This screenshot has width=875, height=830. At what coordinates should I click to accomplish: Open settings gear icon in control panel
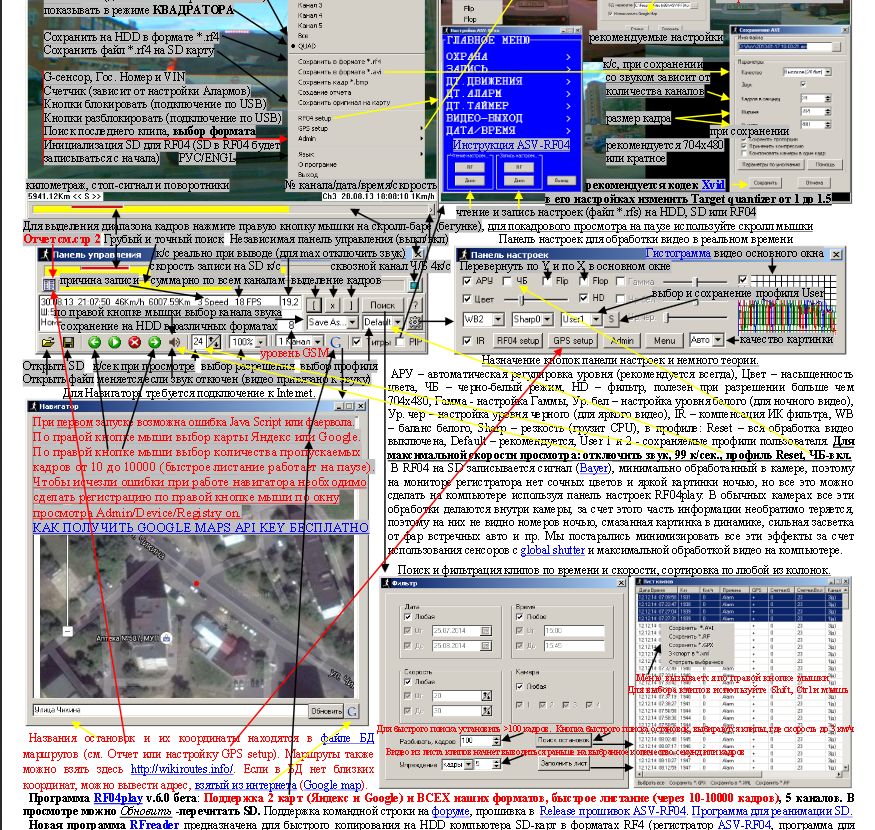[x=415, y=322]
